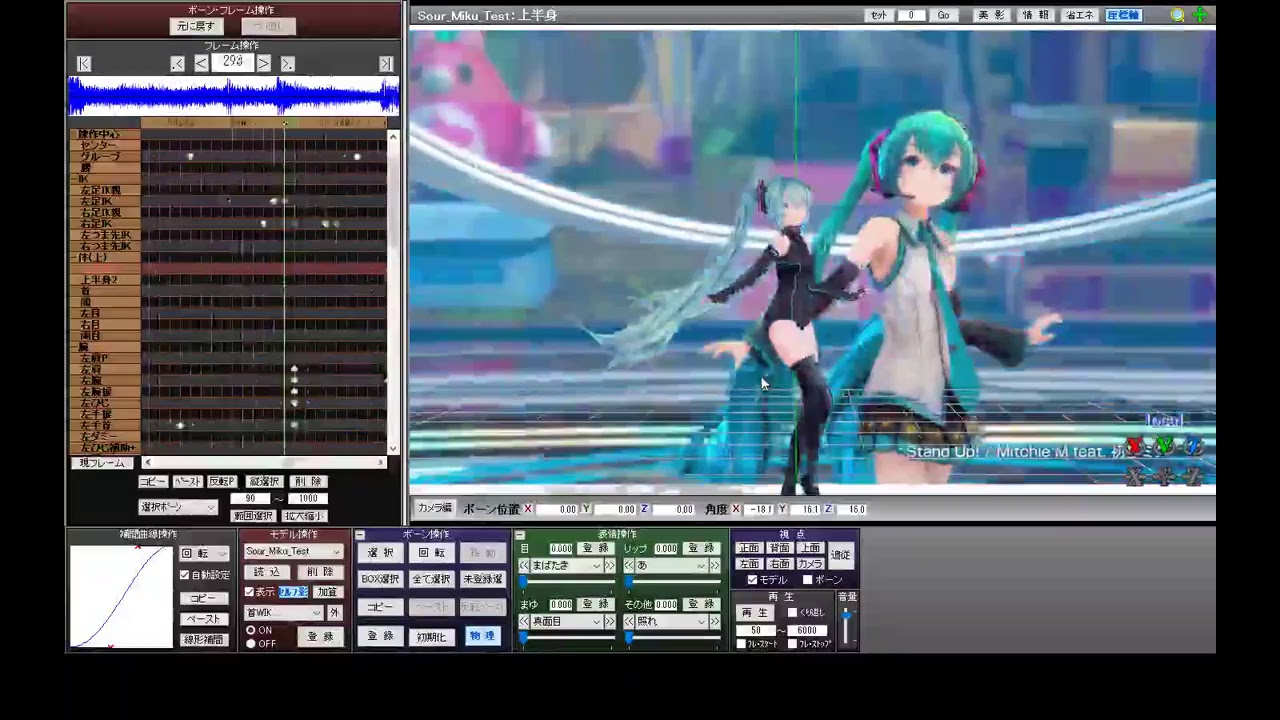Collapse the ボーン操作 panel with minus icon
The height and width of the screenshot is (720, 1280).
[360, 535]
